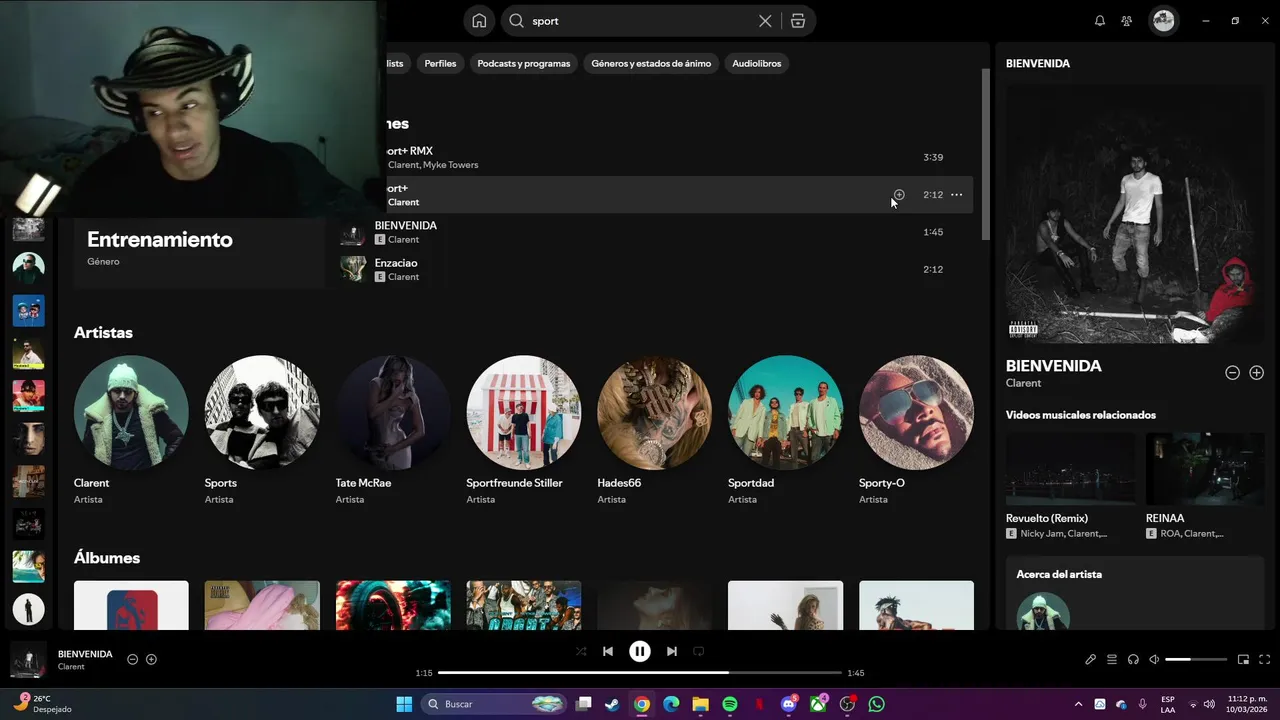Skip to previous track

click(x=608, y=651)
